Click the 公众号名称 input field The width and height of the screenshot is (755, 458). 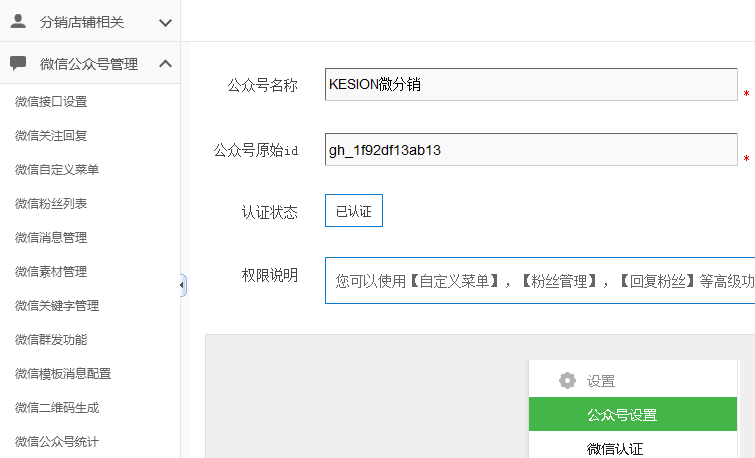(x=530, y=85)
